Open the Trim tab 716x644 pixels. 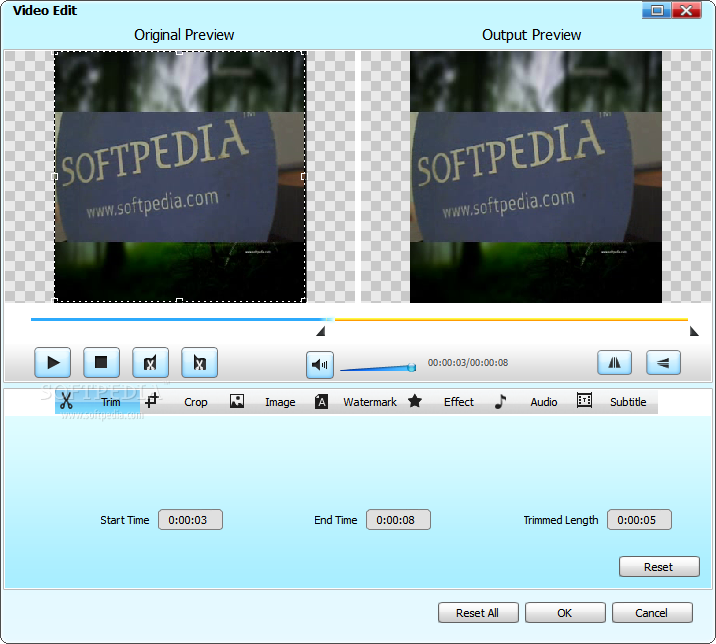[97, 402]
